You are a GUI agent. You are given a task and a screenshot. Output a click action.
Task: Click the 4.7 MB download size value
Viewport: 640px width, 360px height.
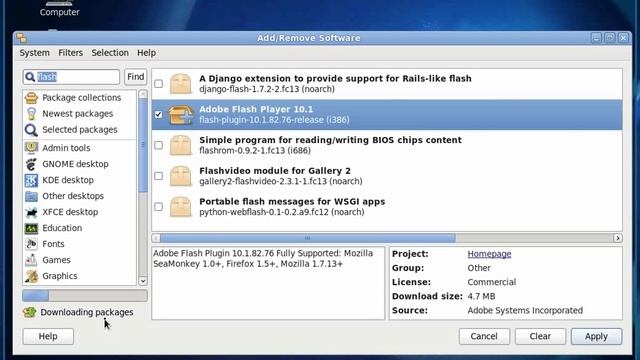481,296
